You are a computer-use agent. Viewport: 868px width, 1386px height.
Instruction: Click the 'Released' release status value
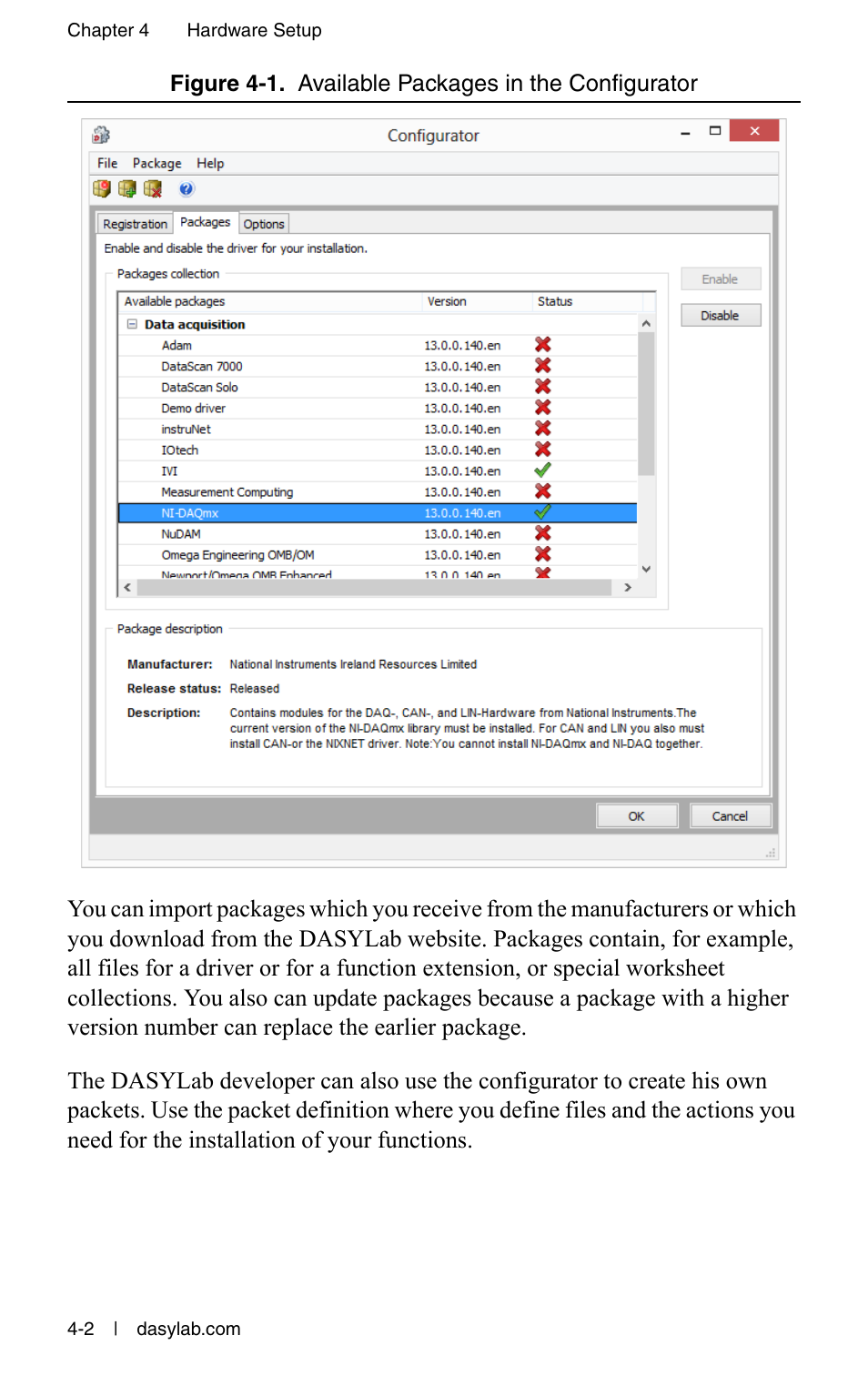click(x=255, y=689)
